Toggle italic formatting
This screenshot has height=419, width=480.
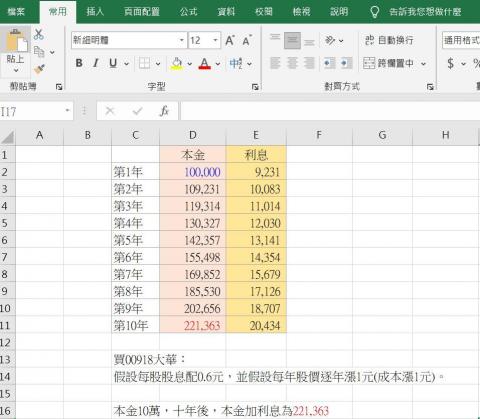pos(96,63)
